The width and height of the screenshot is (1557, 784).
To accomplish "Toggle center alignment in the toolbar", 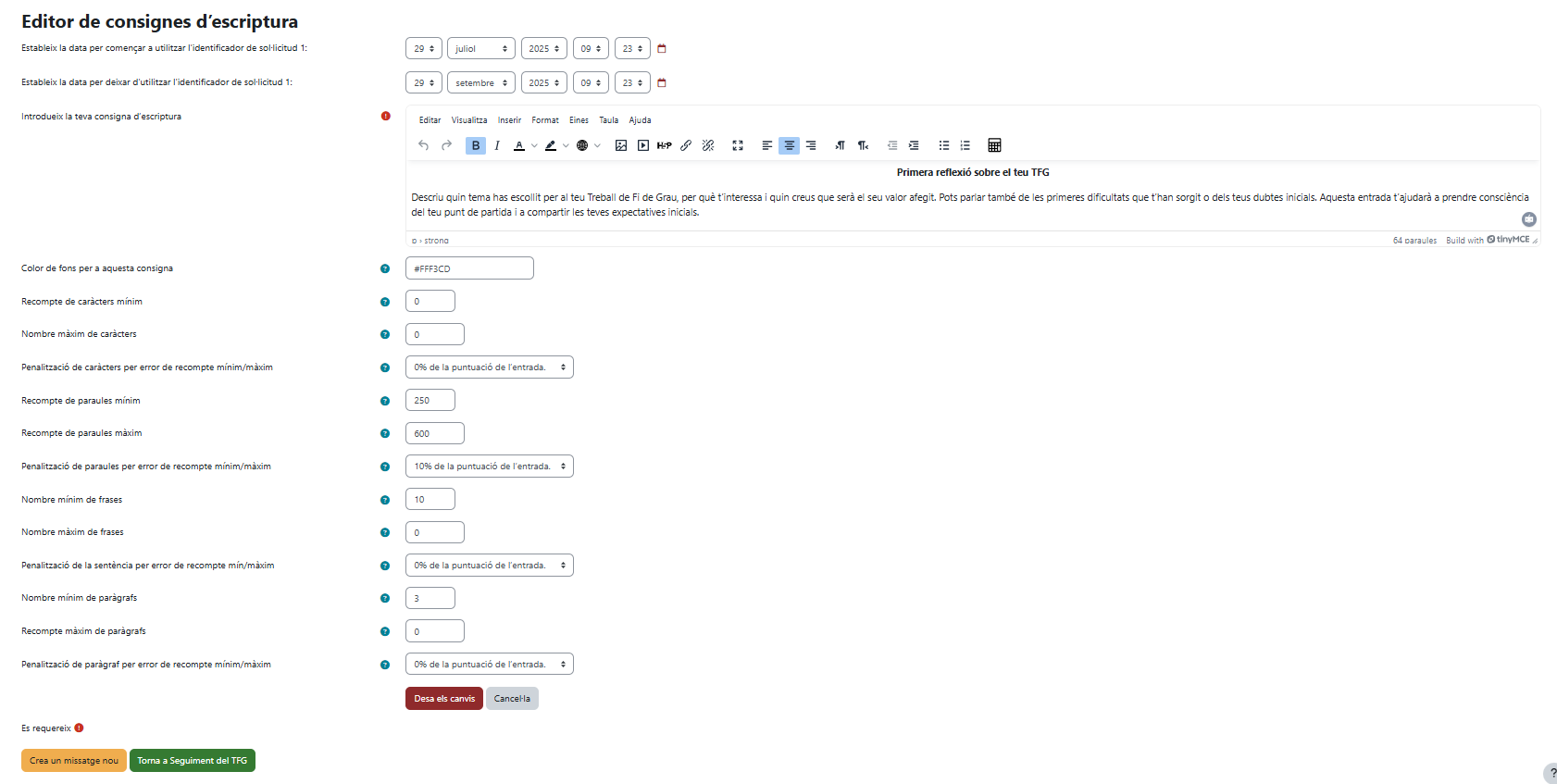I will coord(789,145).
